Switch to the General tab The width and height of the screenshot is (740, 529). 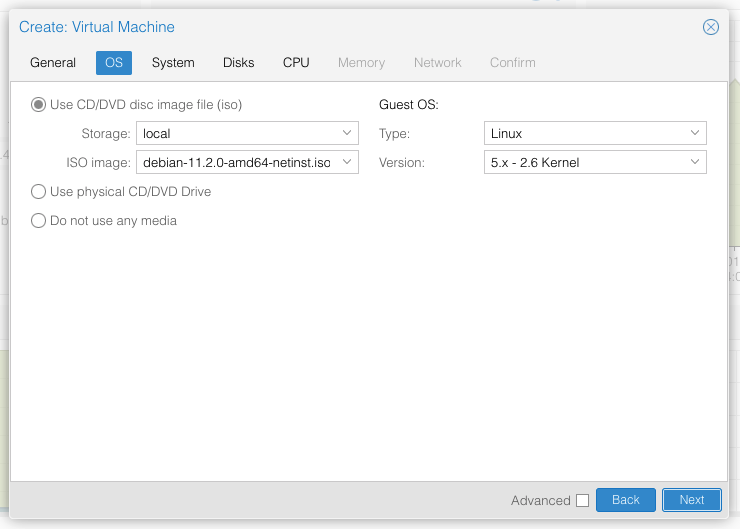tap(53, 62)
